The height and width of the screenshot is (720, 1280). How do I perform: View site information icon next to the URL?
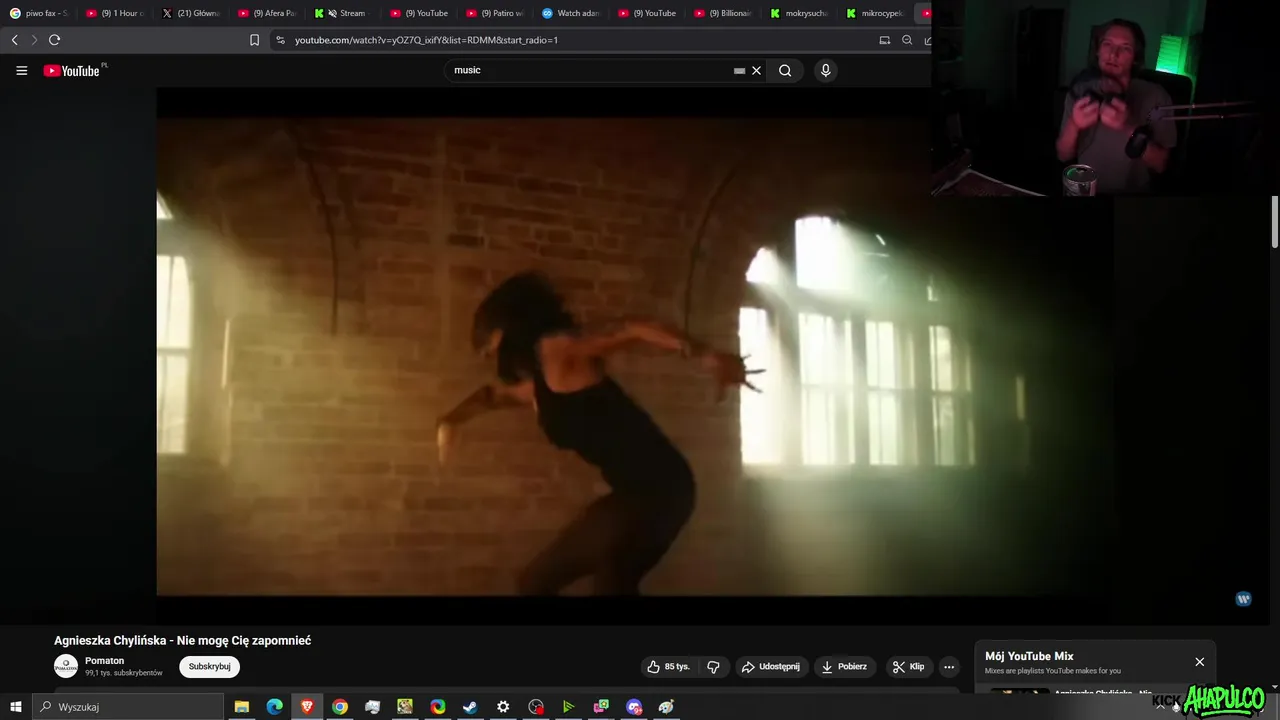[280, 40]
